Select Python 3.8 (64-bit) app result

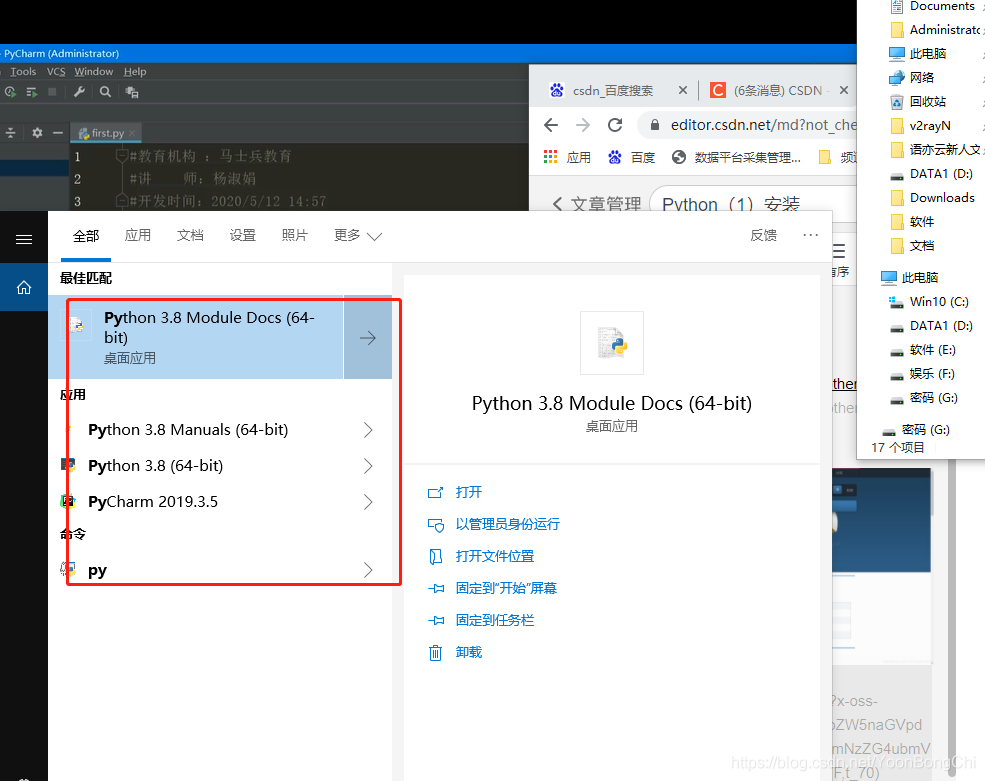(155, 466)
